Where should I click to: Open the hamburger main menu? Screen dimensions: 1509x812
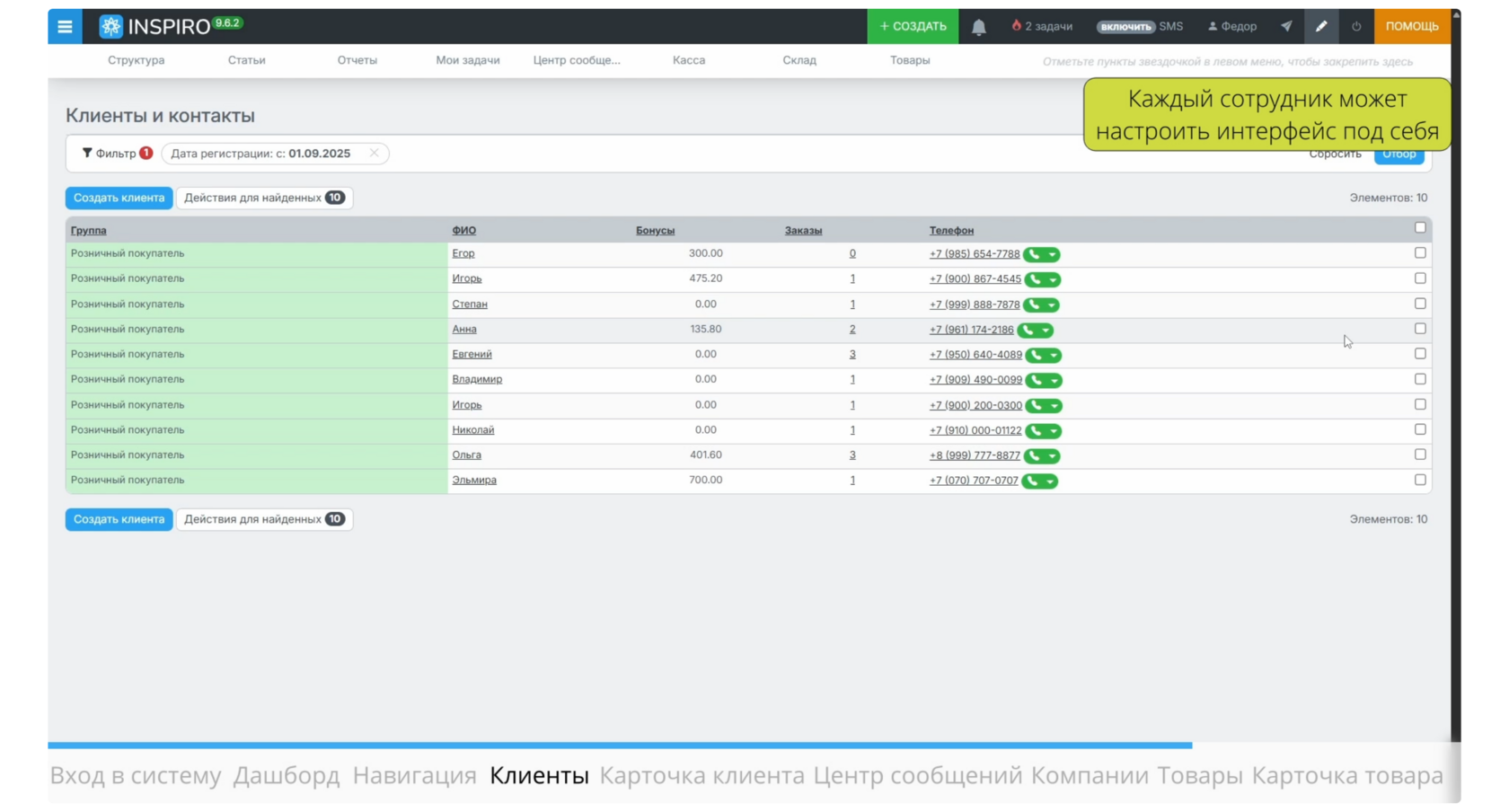65,27
